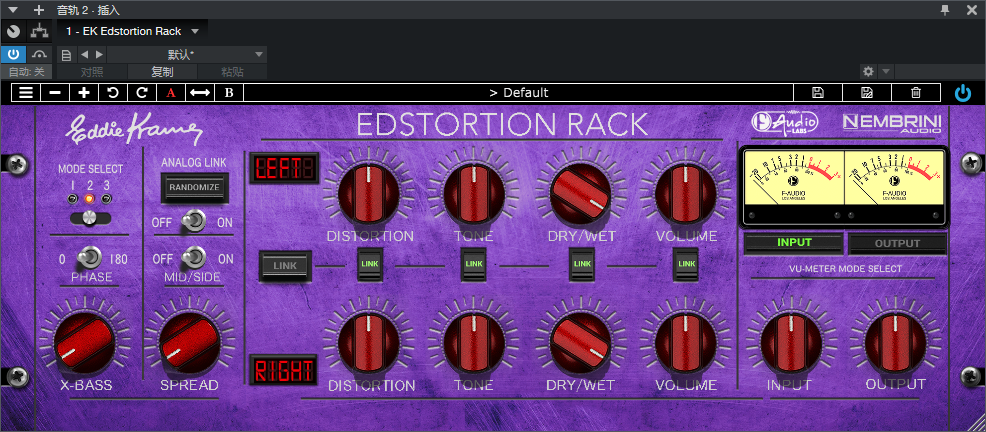Click the host knob/mix icon at top left
This screenshot has height=432, width=986.
click(13, 31)
